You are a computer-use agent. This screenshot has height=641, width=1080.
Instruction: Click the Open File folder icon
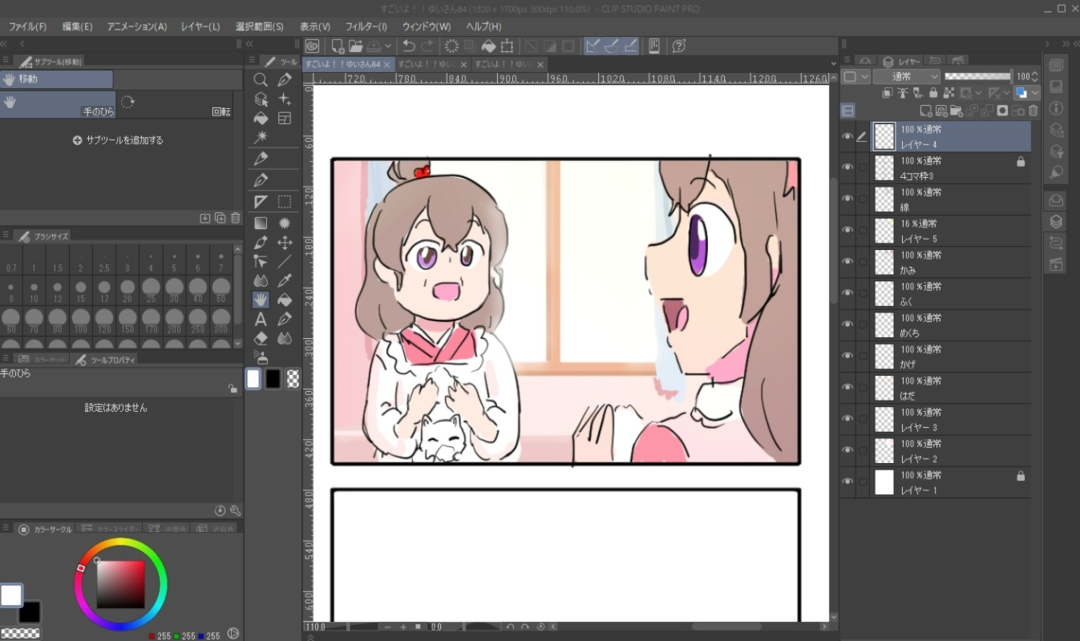coord(355,46)
